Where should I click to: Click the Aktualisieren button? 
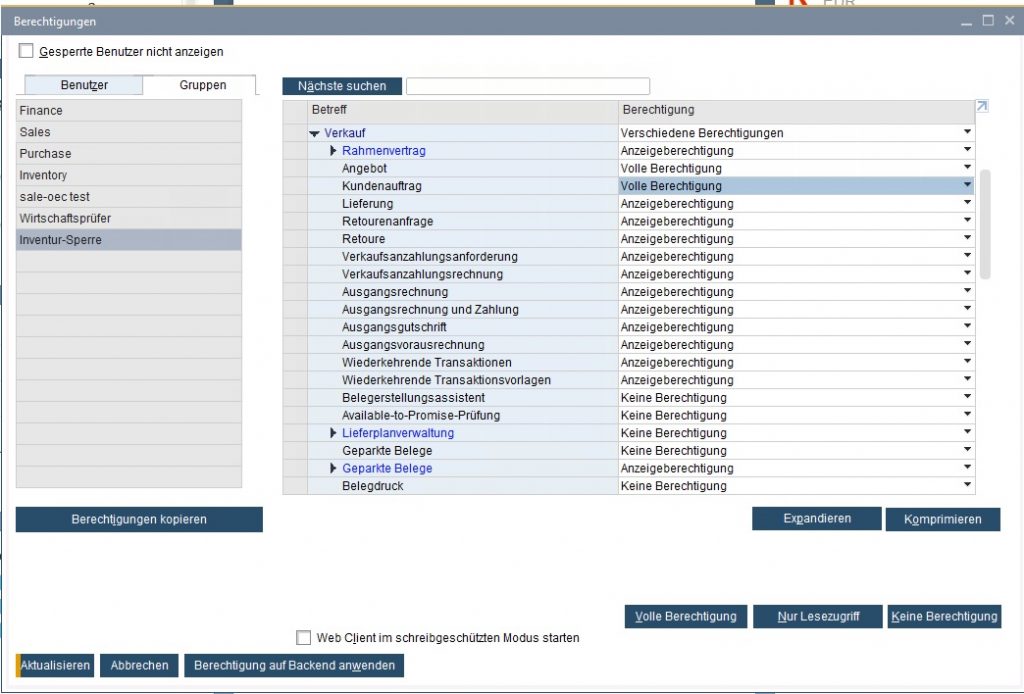pyautogui.click(x=56, y=666)
